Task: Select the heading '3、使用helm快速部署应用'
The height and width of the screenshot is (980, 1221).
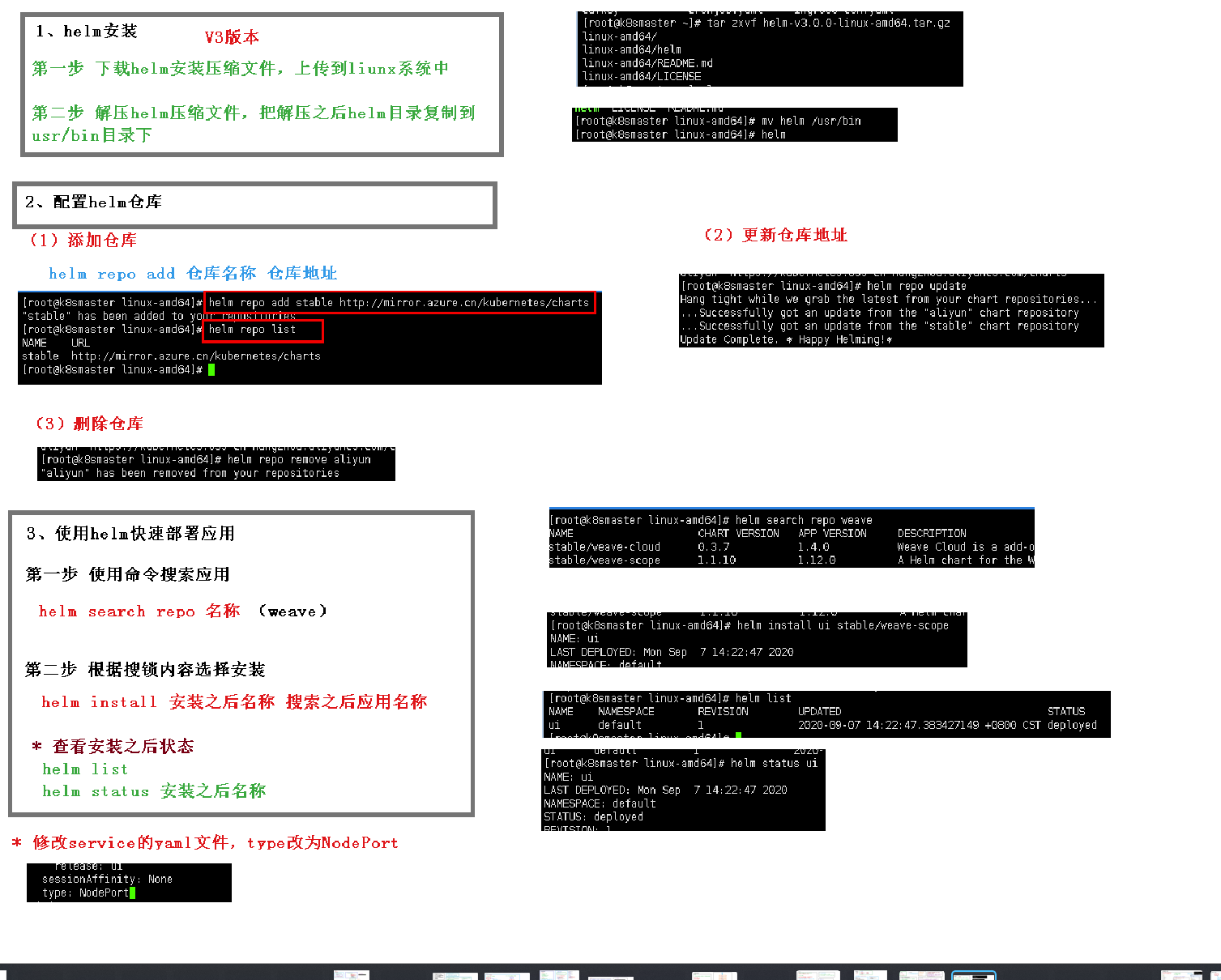Action: point(130,534)
